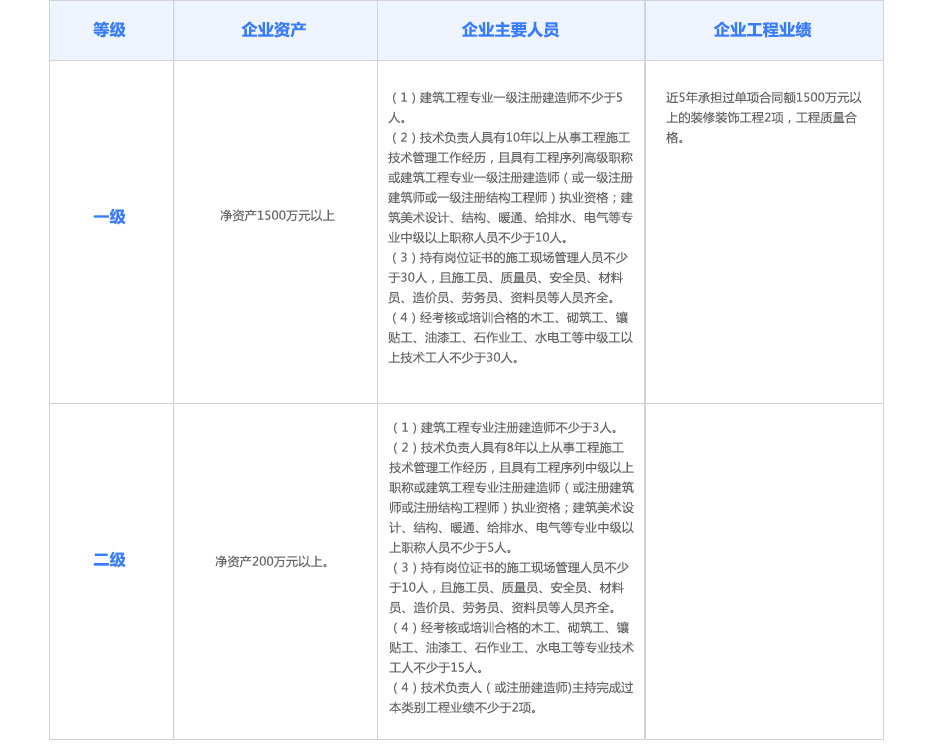Select the "企业资产" column header
This screenshot has height=746, width=932.
click(x=274, y=30)
